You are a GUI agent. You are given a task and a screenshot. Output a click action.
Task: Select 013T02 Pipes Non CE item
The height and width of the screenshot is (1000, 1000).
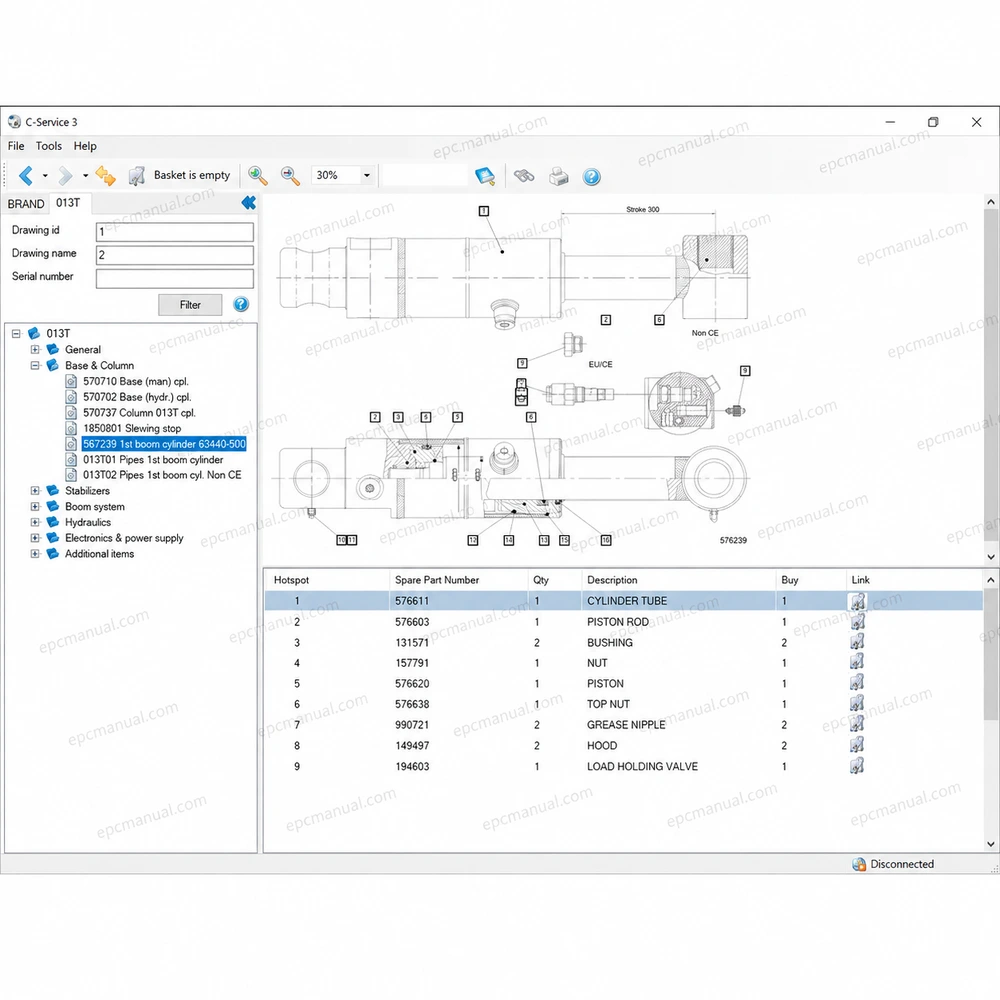tap(162, 475)
